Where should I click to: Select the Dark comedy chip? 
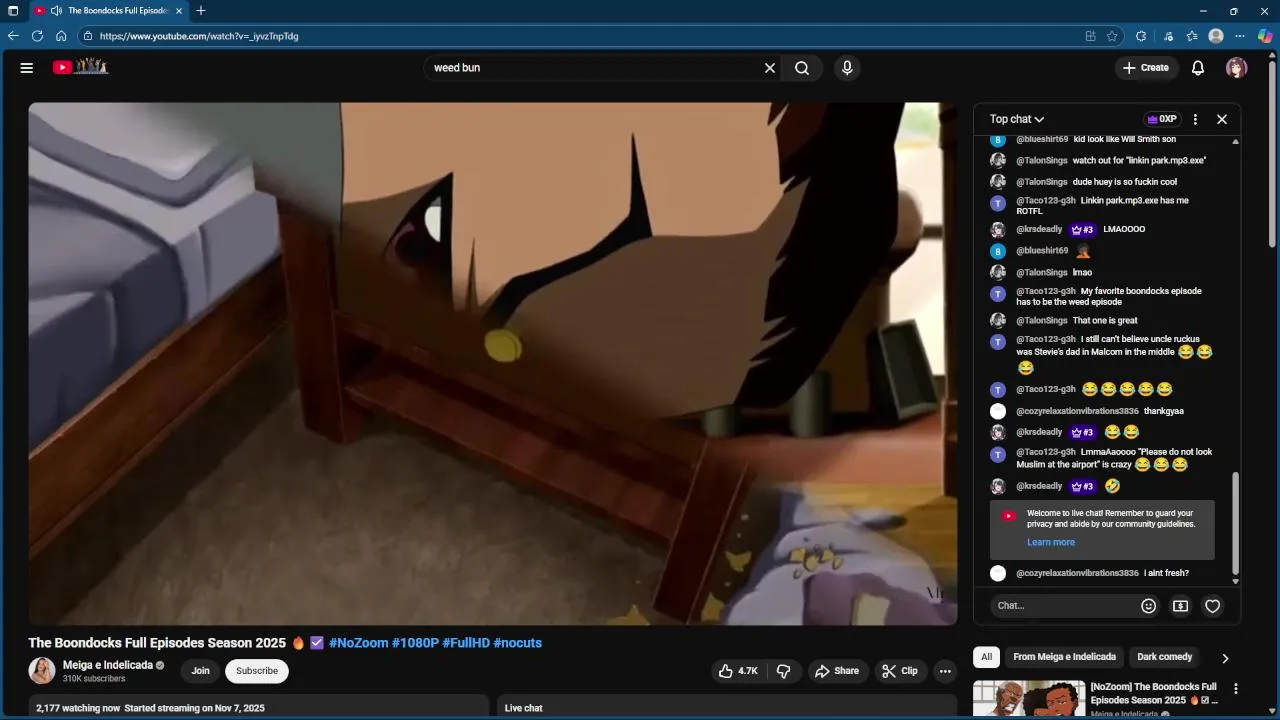pyautogui.click(x=1165, y=657)
